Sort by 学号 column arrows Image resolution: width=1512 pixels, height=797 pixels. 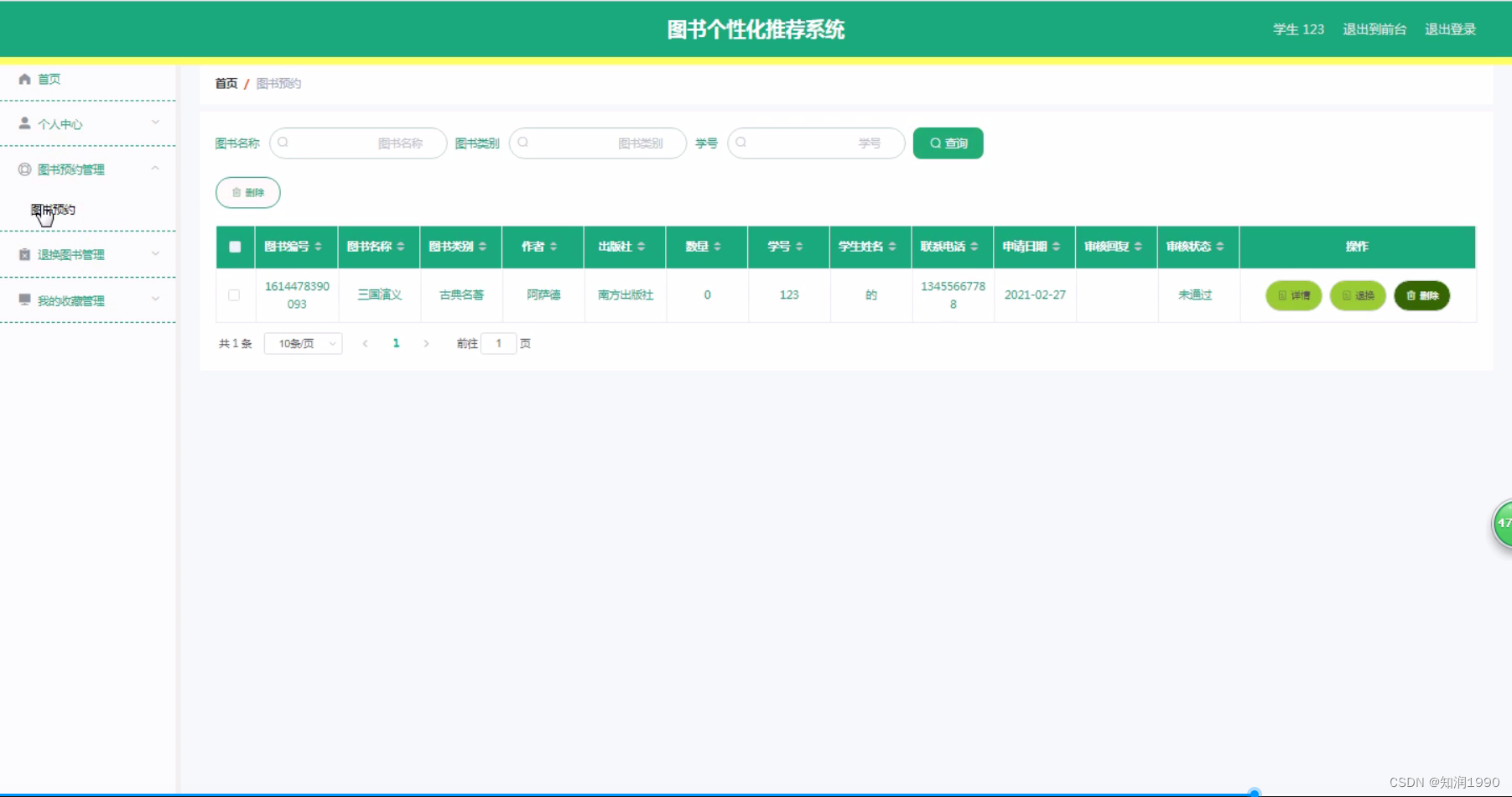[x=799, y=247]
